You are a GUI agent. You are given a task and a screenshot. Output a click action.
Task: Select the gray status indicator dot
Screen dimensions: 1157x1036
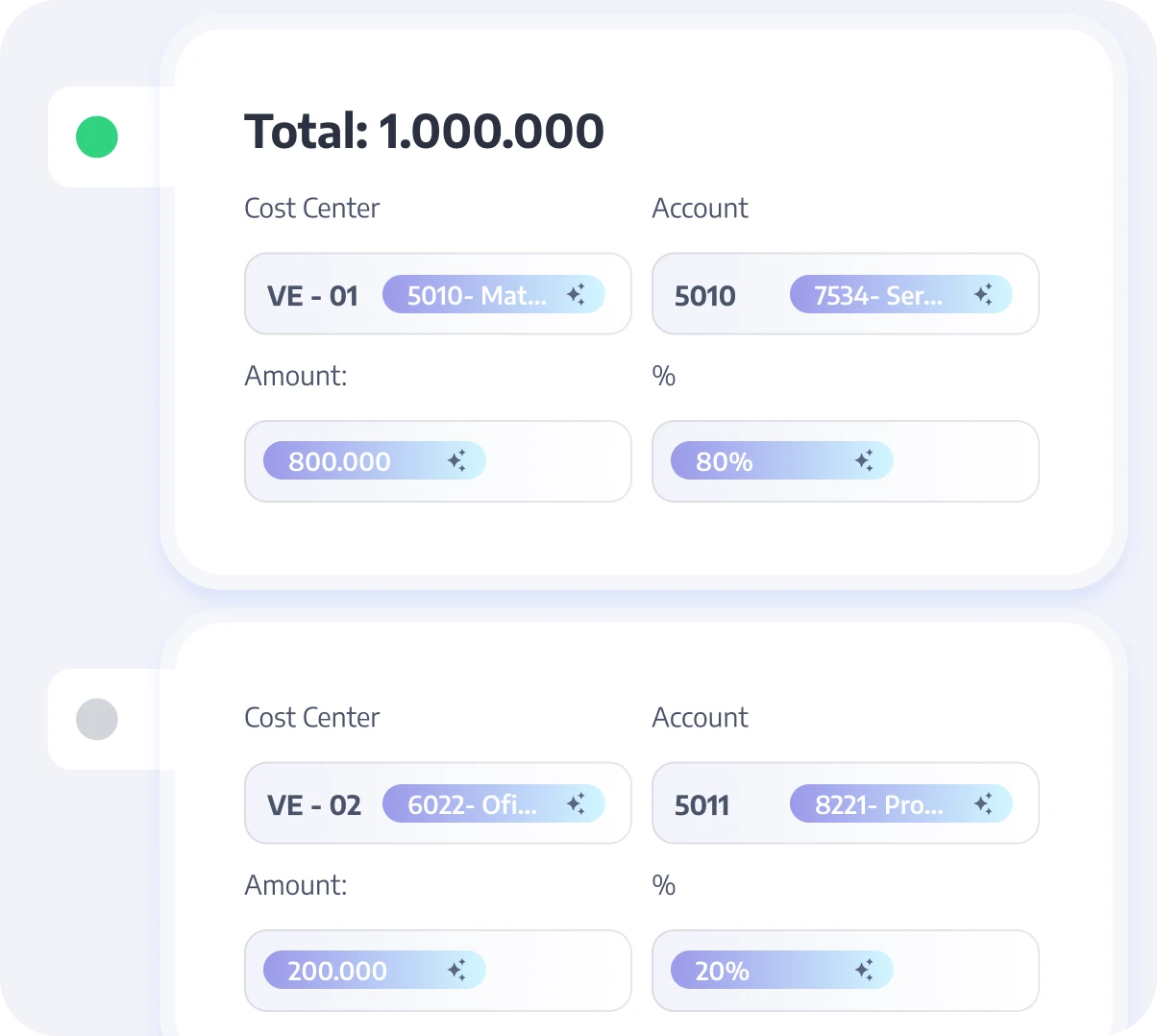click(97, 719)
